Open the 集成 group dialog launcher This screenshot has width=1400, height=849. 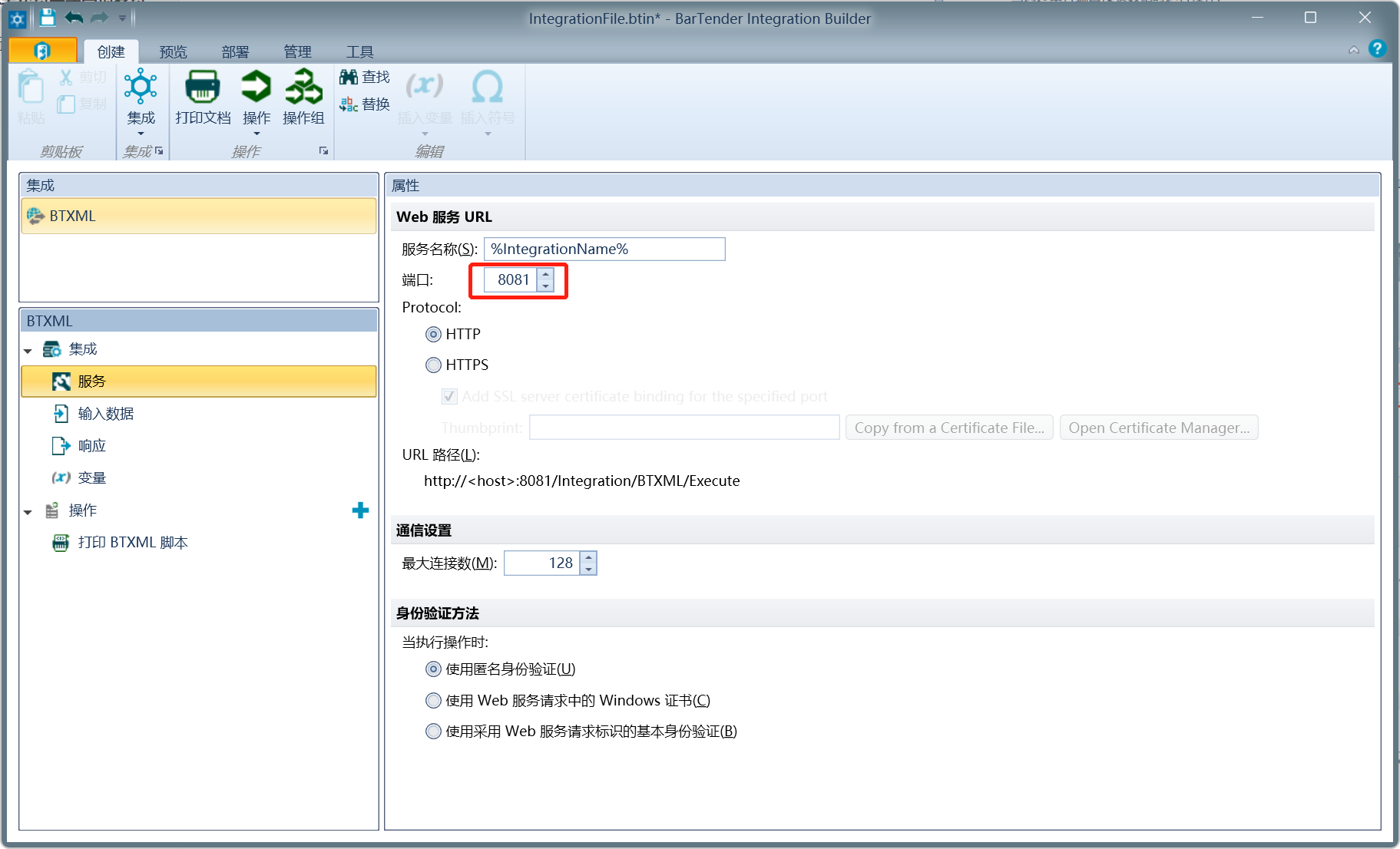click(x=159, y=151)
